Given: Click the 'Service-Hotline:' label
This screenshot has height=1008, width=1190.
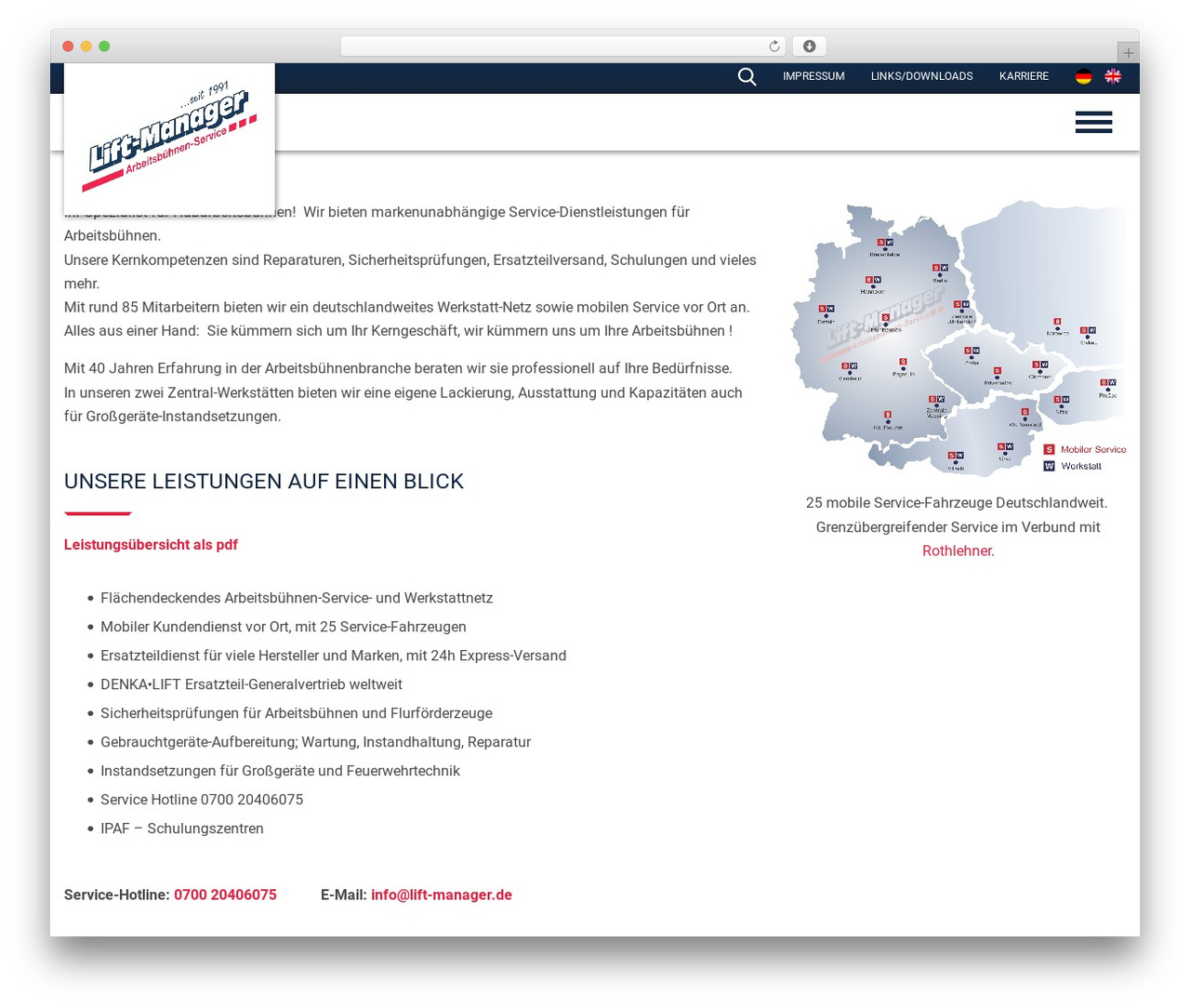Looking at the screenshot, I should [117, 895].
